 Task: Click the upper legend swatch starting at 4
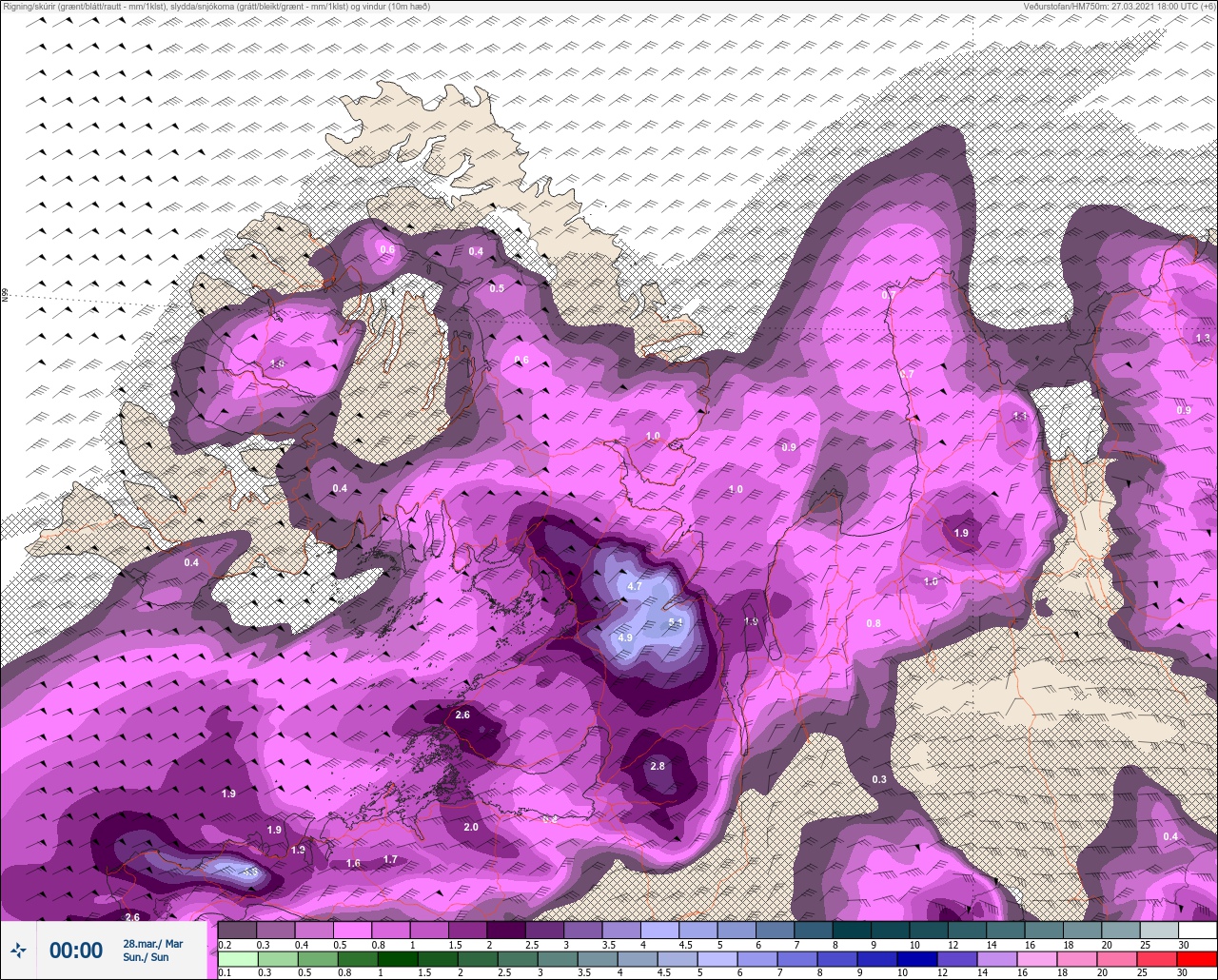(x=659, y=930)
